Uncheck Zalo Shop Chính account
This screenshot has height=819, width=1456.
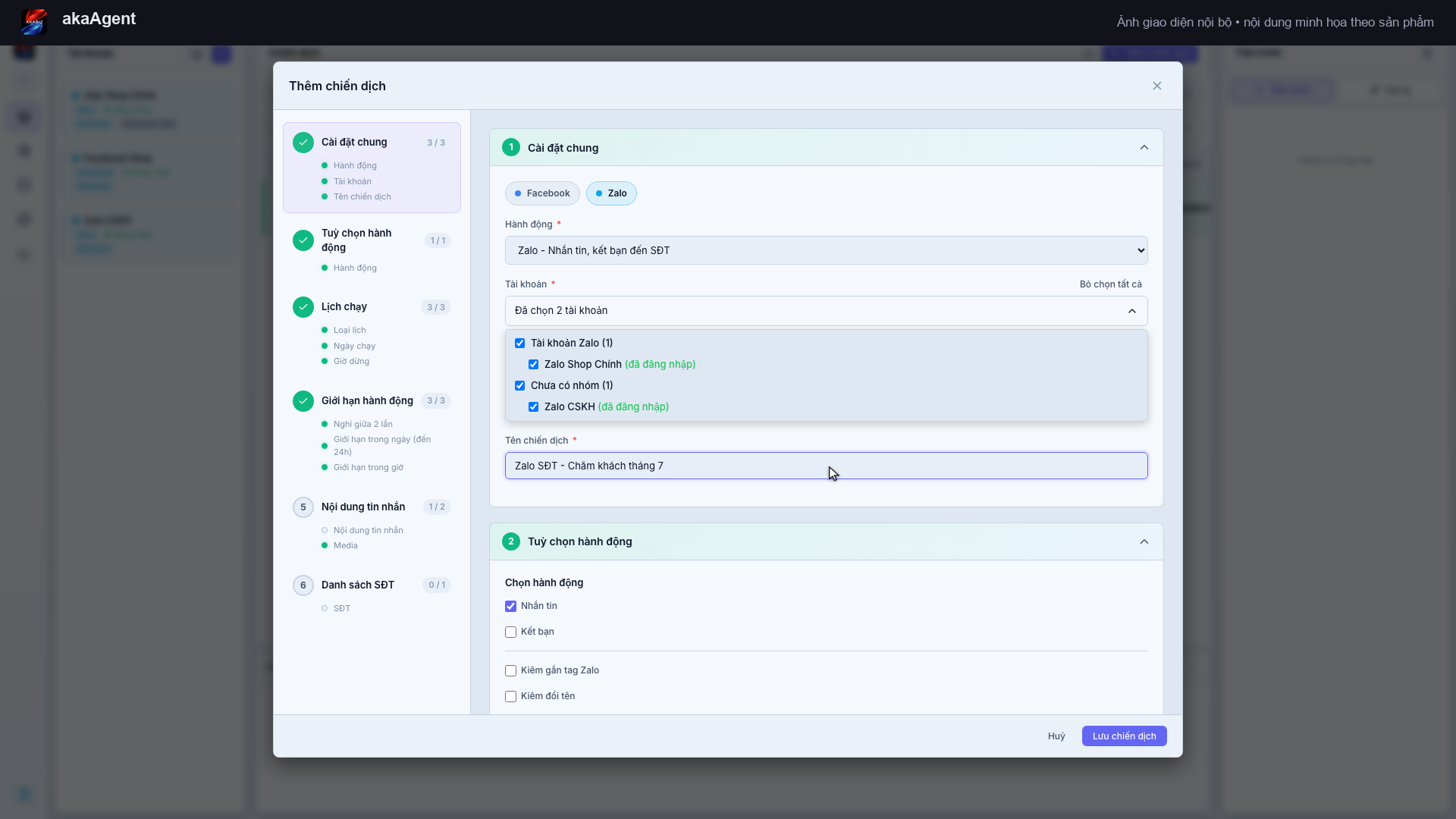coord(534,365)
